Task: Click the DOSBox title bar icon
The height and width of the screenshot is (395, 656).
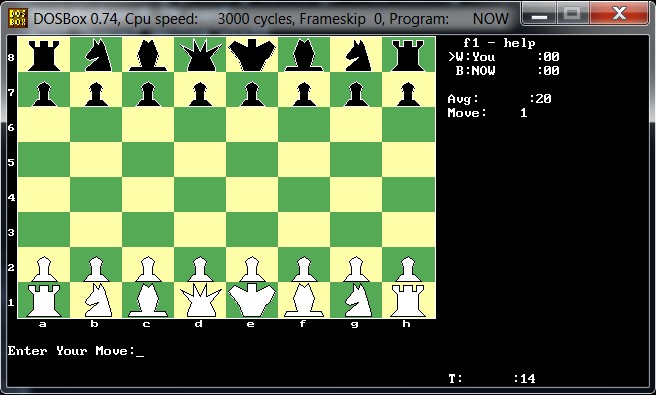Action: point(18,18)
